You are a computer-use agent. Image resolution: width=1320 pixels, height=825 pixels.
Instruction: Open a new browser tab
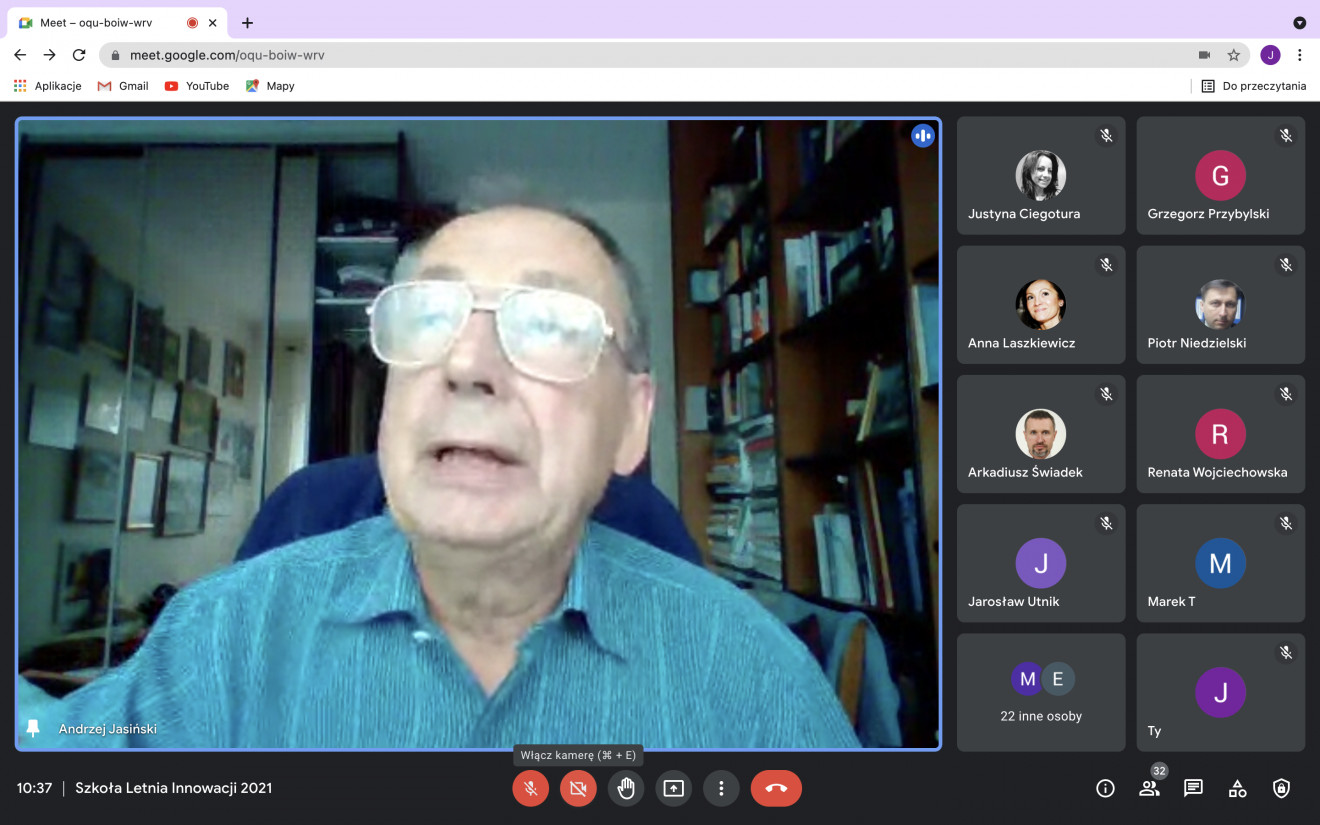(248, 23)
